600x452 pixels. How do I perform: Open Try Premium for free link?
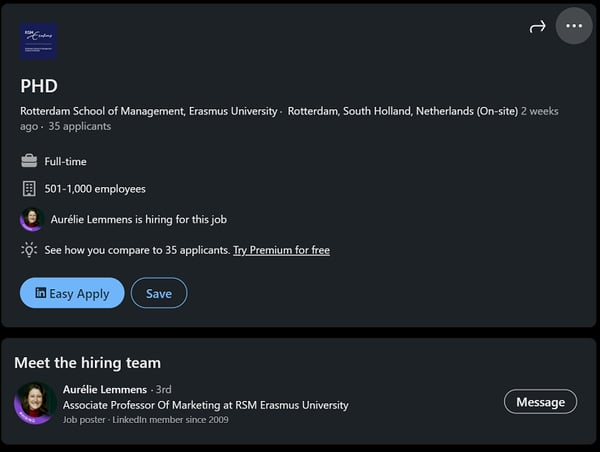[281, 250]
